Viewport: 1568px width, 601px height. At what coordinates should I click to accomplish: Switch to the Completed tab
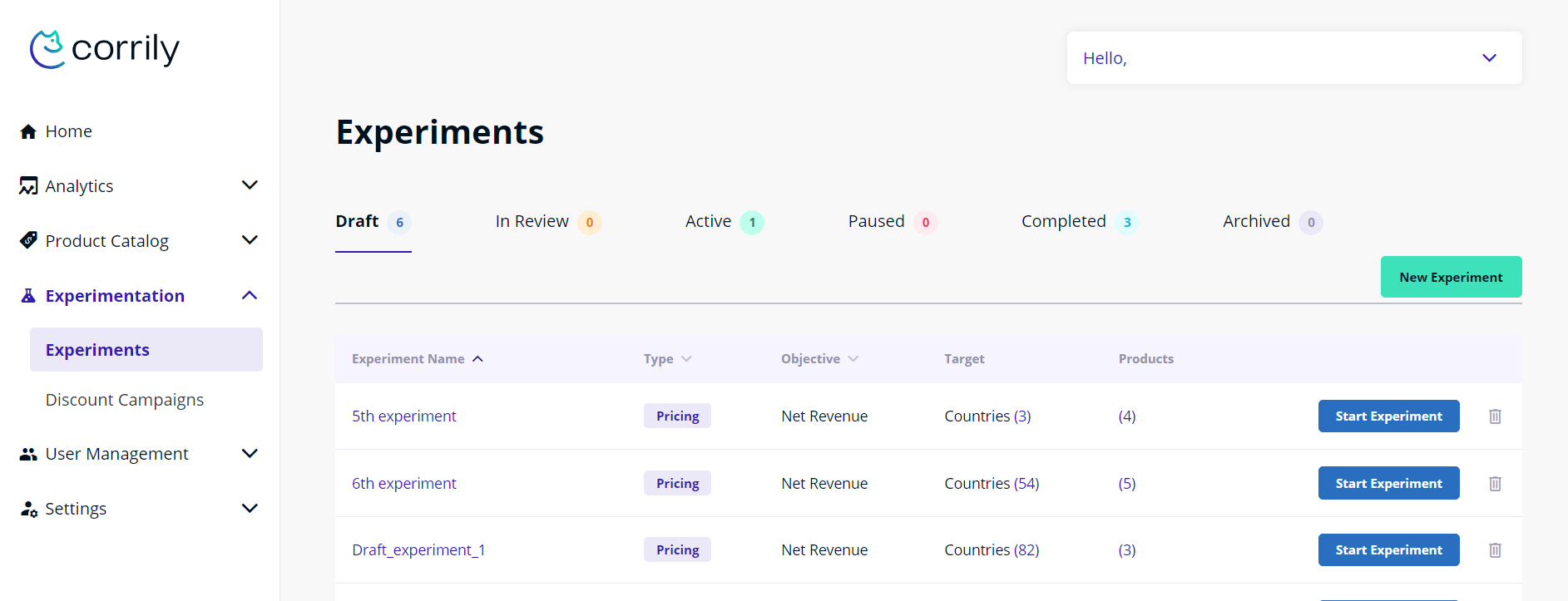[1079, 222]
